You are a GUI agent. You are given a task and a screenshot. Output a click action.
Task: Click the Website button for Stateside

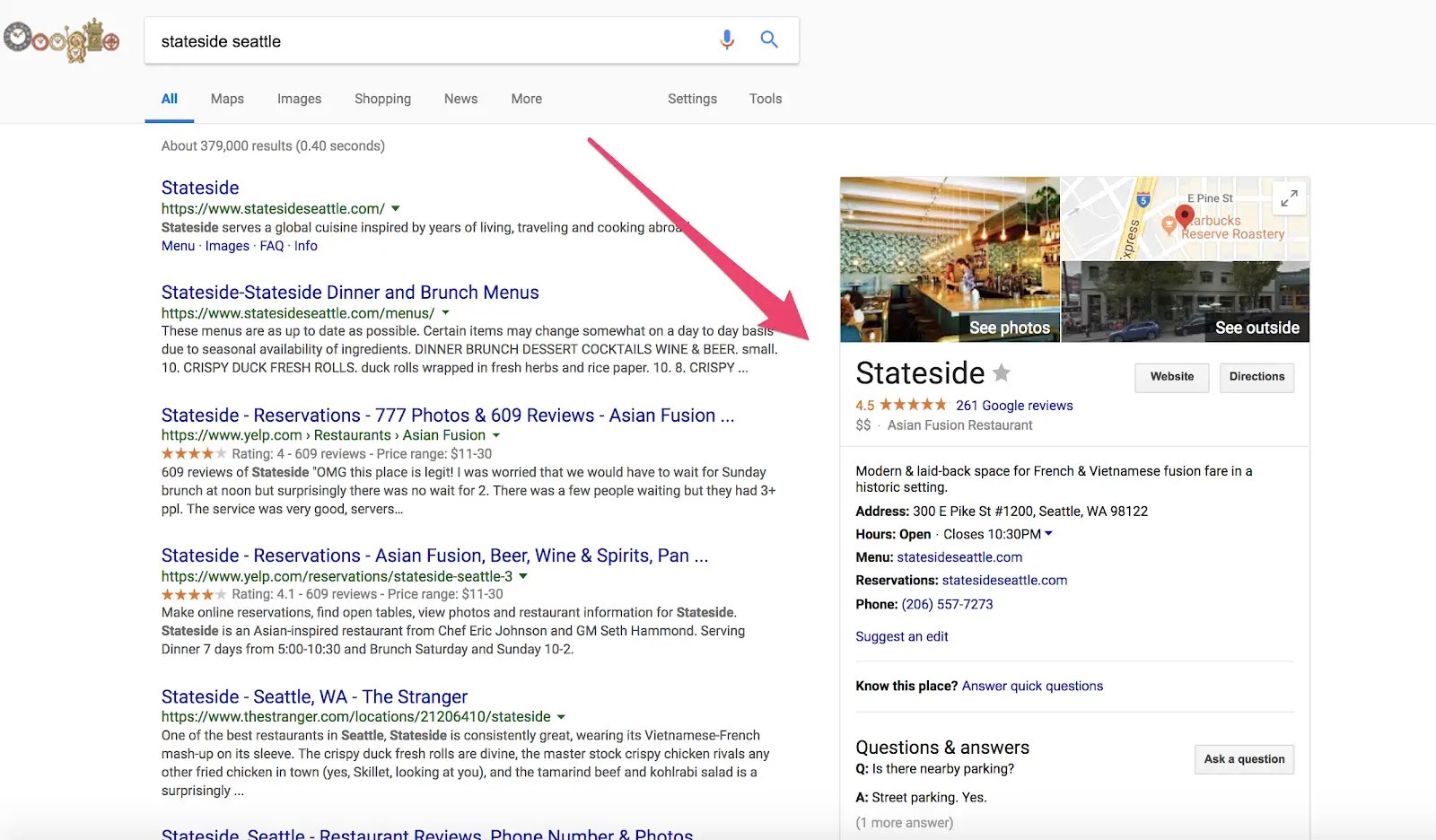pos(1171,377)
